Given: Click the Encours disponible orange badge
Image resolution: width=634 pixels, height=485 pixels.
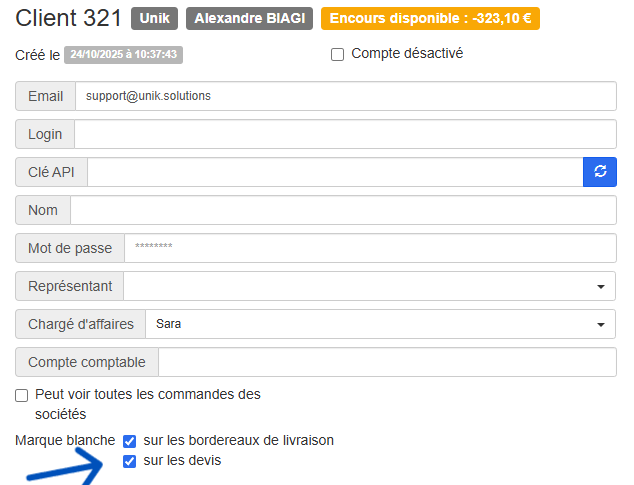Looking at the screenshot, I should click(430, 19).
